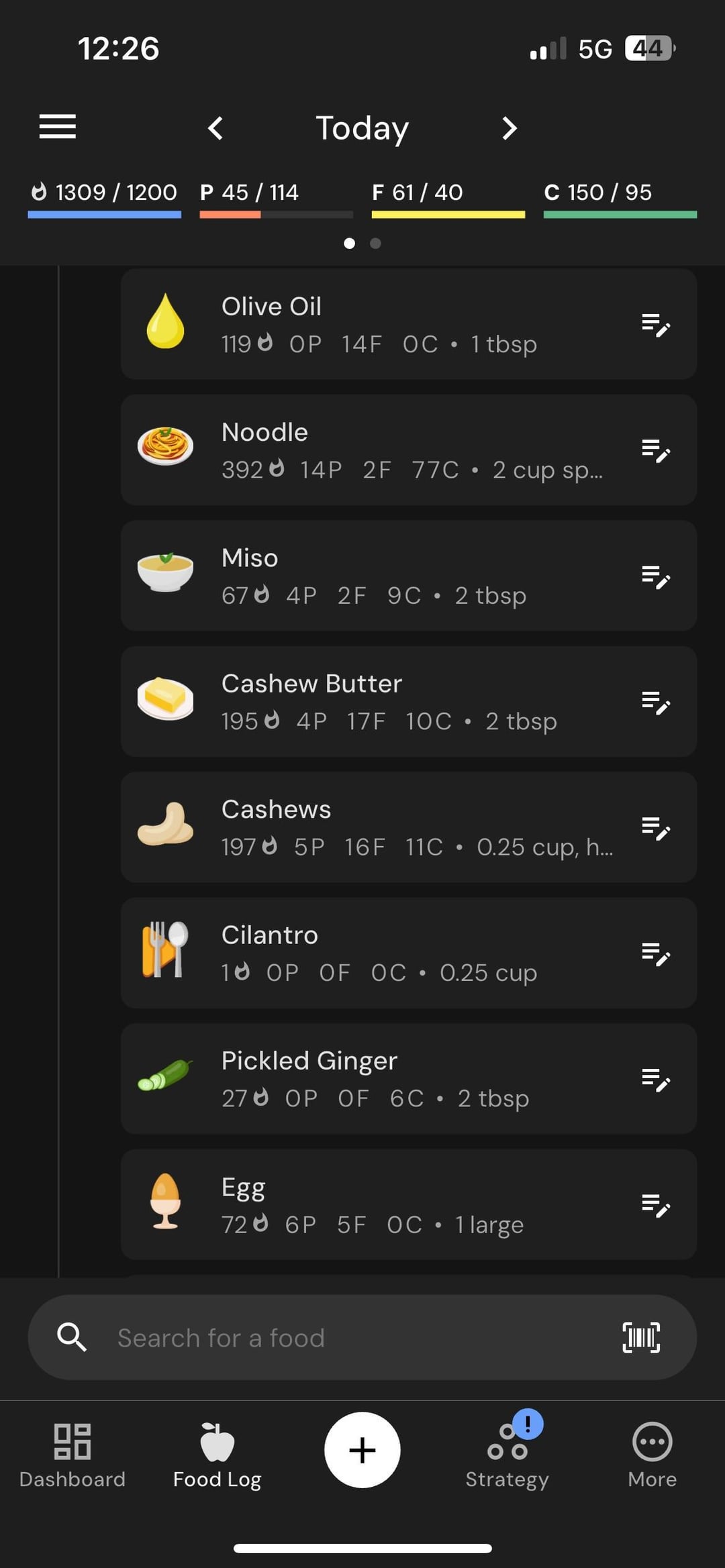Open the hamburger menu
This screenshot has width=725, height=1568.
[x=58, y=126]
